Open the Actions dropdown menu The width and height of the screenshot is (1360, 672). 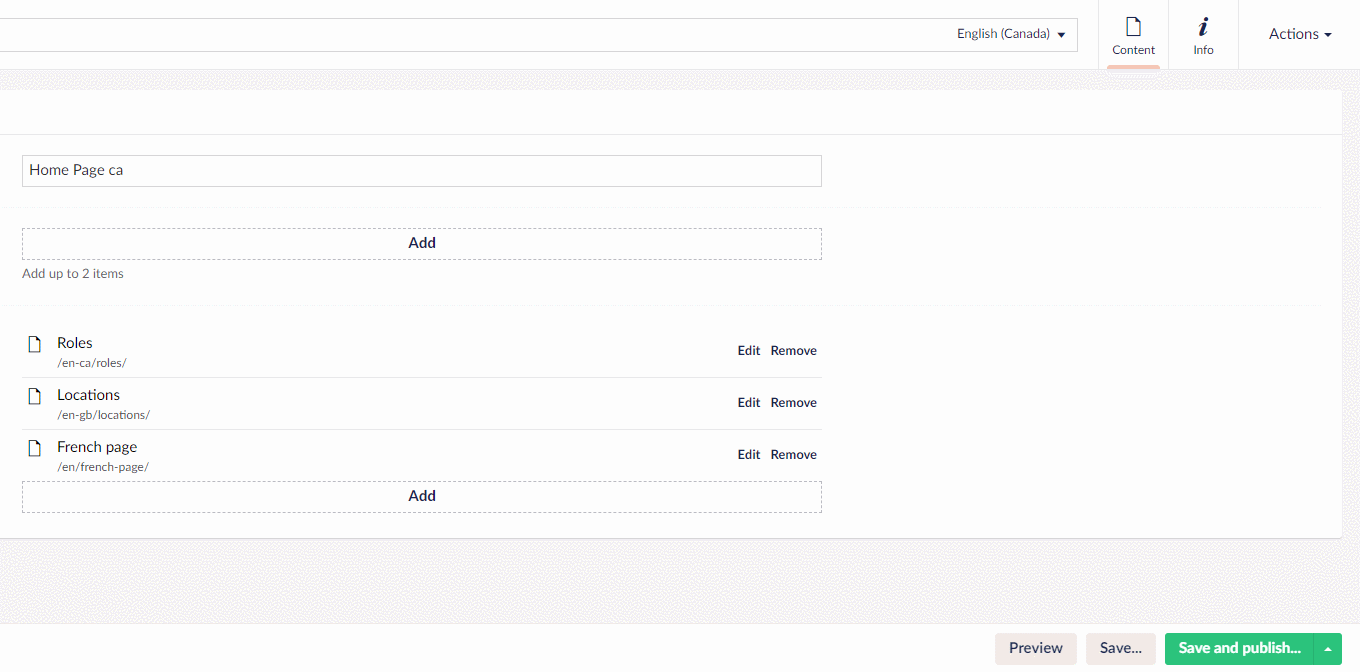pyautogui.click(x=1300, y=34)
